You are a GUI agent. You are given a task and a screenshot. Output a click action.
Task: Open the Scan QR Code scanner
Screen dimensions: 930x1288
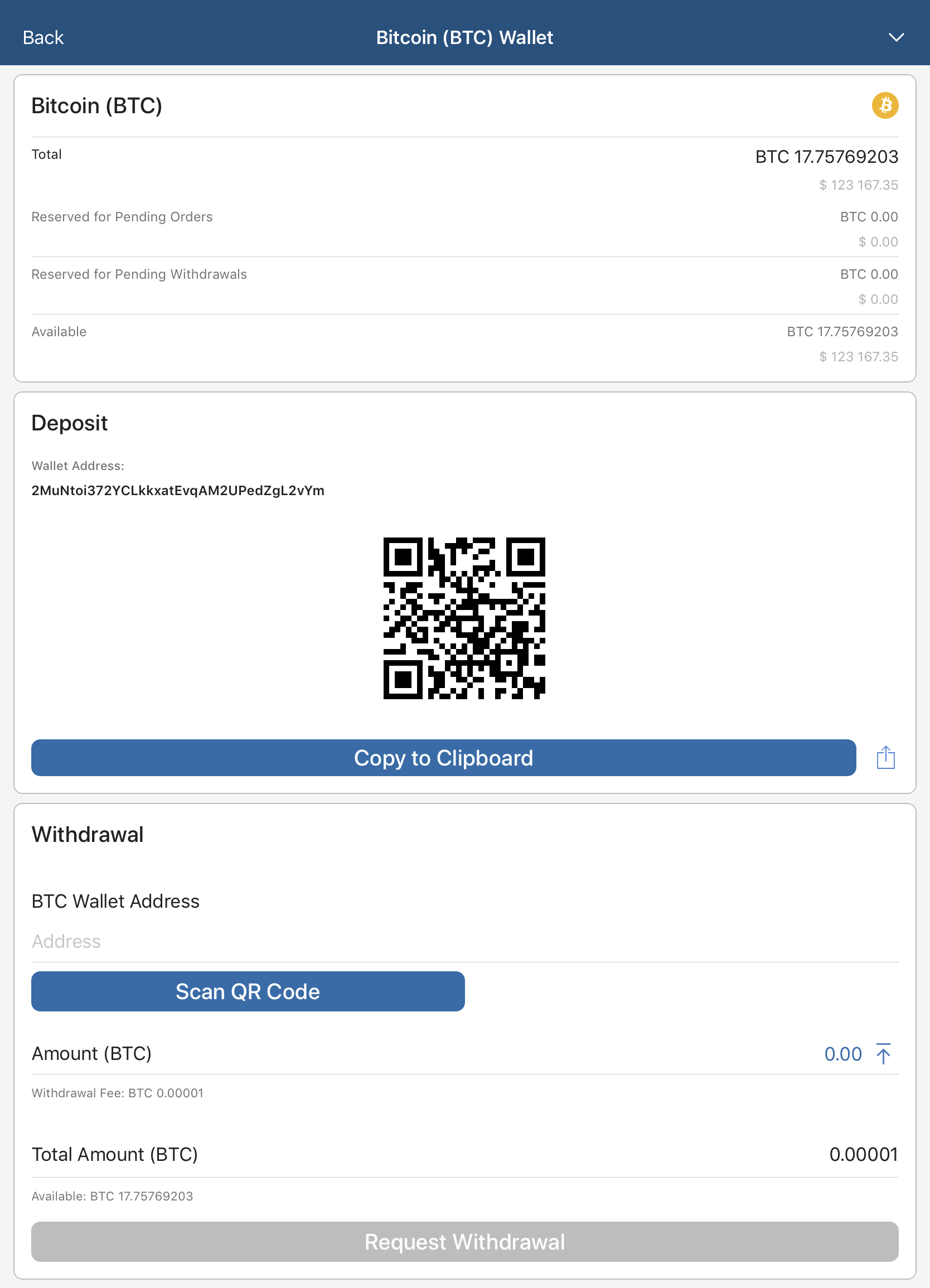pos(248,991)
